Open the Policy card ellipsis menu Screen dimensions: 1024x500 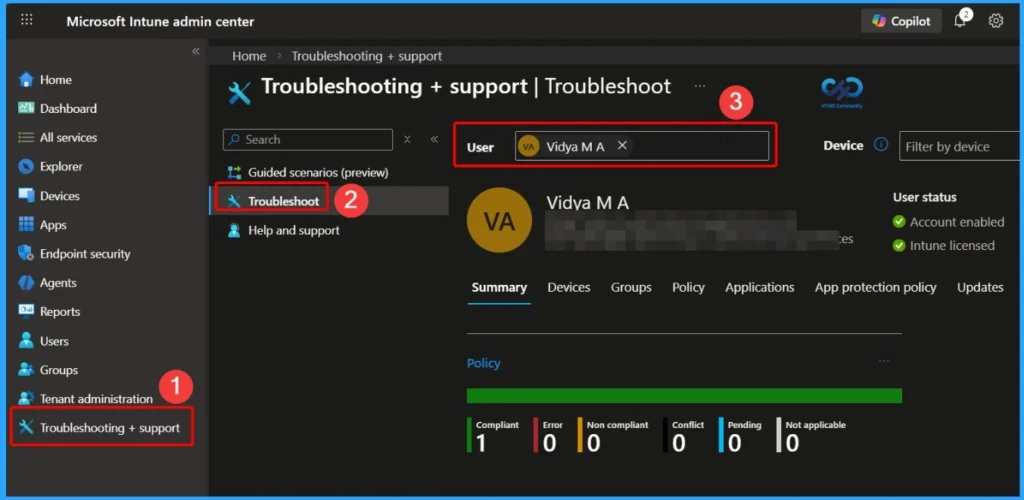[884, 361]
